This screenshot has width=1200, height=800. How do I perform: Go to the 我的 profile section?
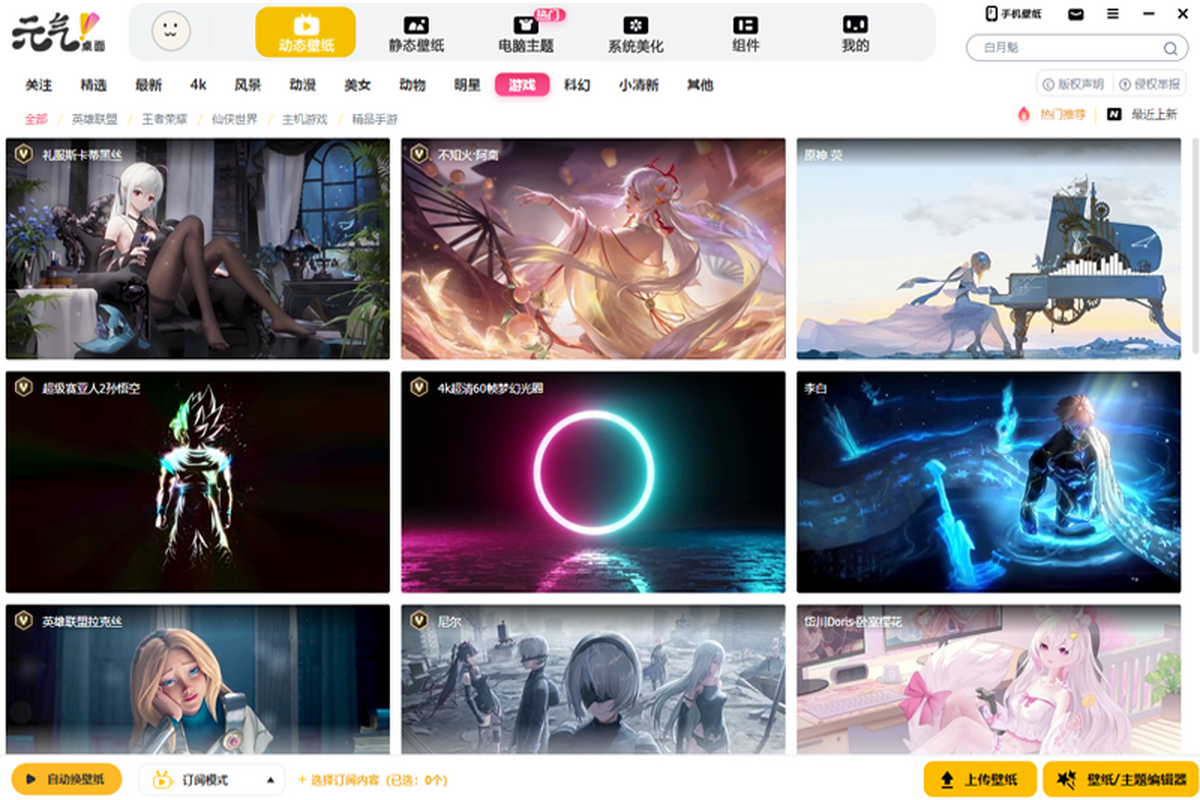(x=855, y=33)
